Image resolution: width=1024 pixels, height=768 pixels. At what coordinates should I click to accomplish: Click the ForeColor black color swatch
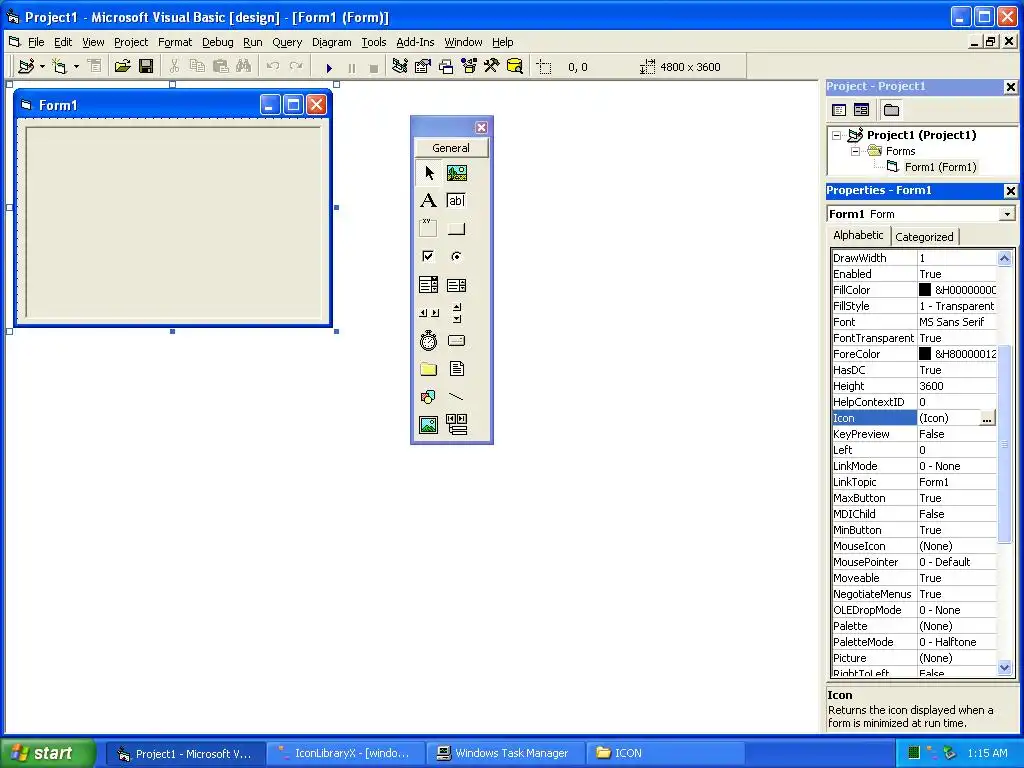pyautogui.click(x=925, y=354)
